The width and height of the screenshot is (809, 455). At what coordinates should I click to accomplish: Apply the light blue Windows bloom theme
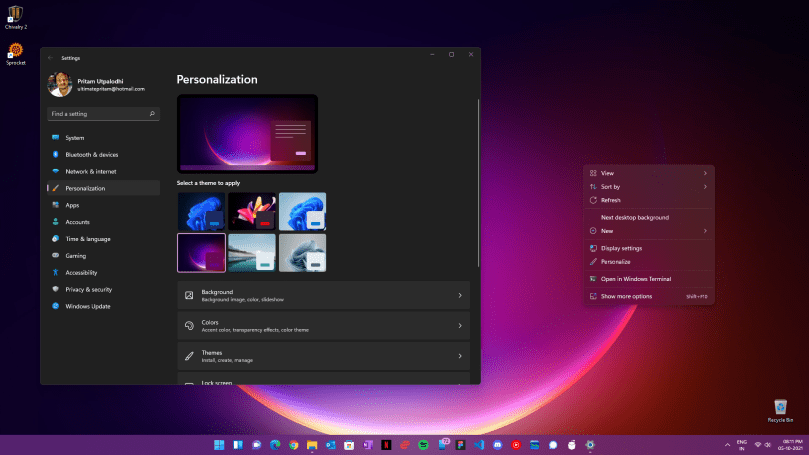[302, 211]
